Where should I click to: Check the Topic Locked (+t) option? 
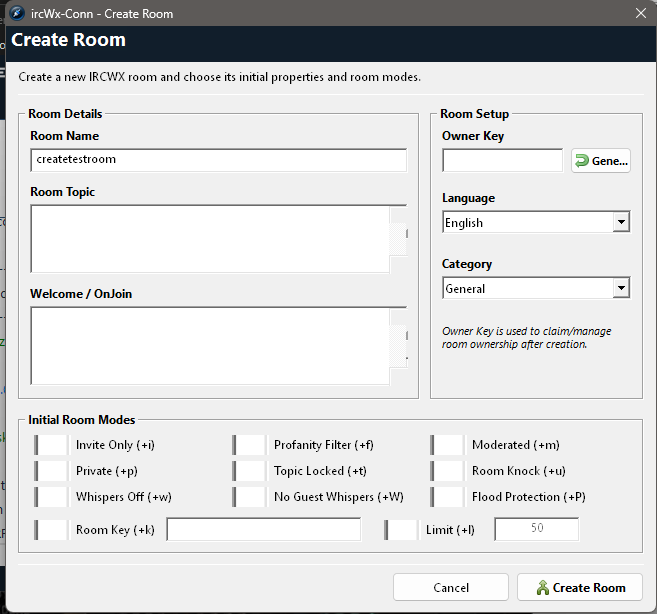tap(249, 471)
